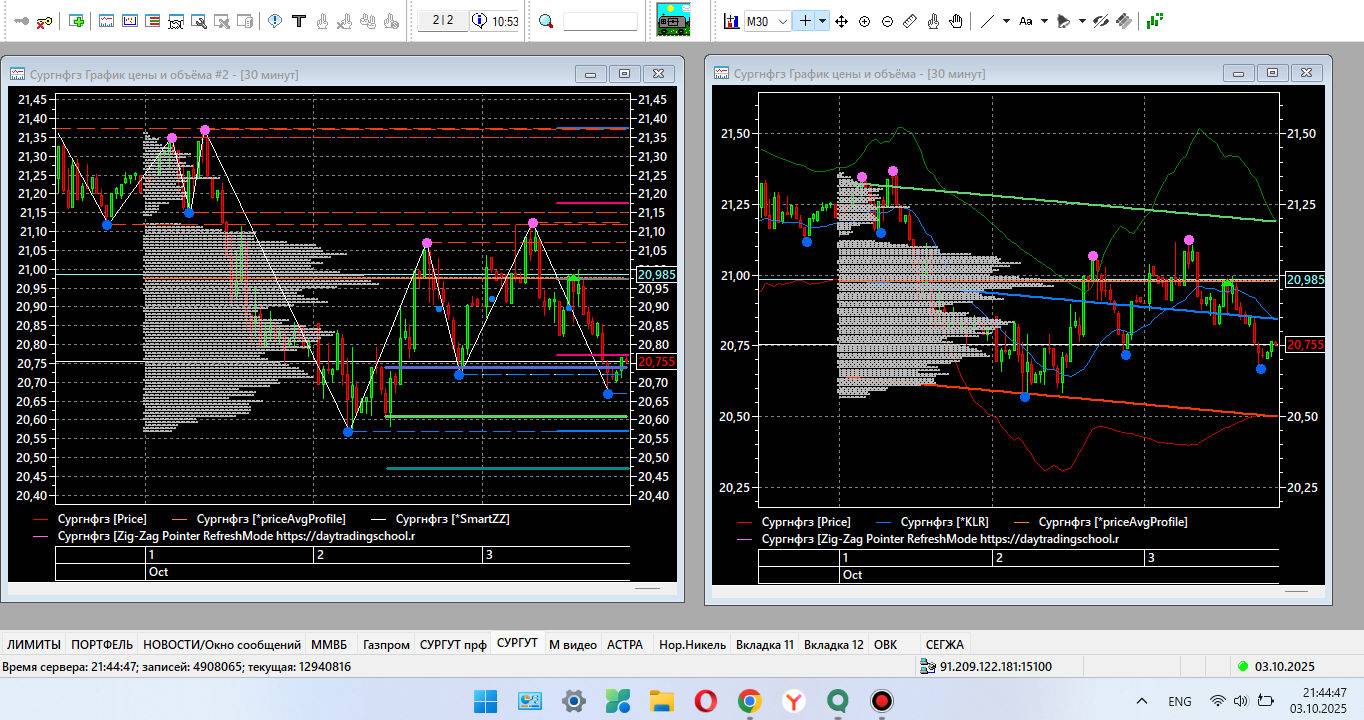
Task: Expand the line tool dropdown arrow
Action: [x=1006, y=21]
